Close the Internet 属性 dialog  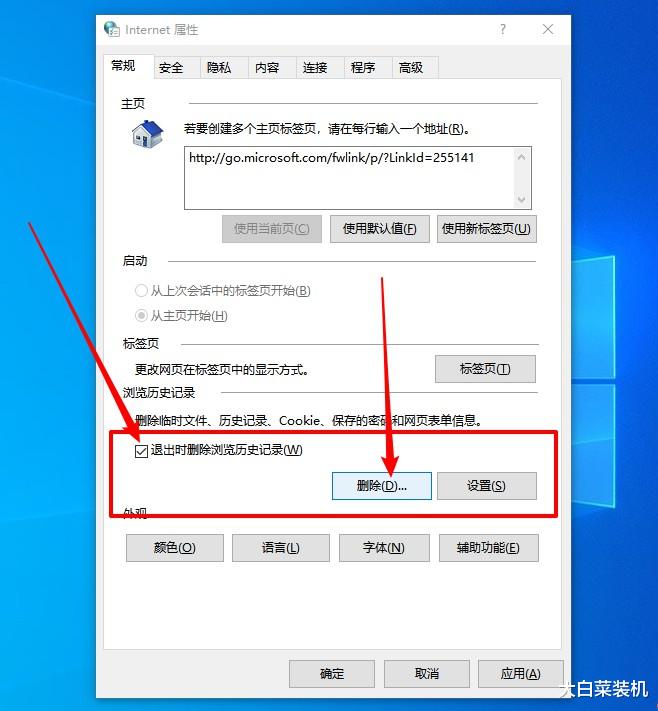click(548, 29)
